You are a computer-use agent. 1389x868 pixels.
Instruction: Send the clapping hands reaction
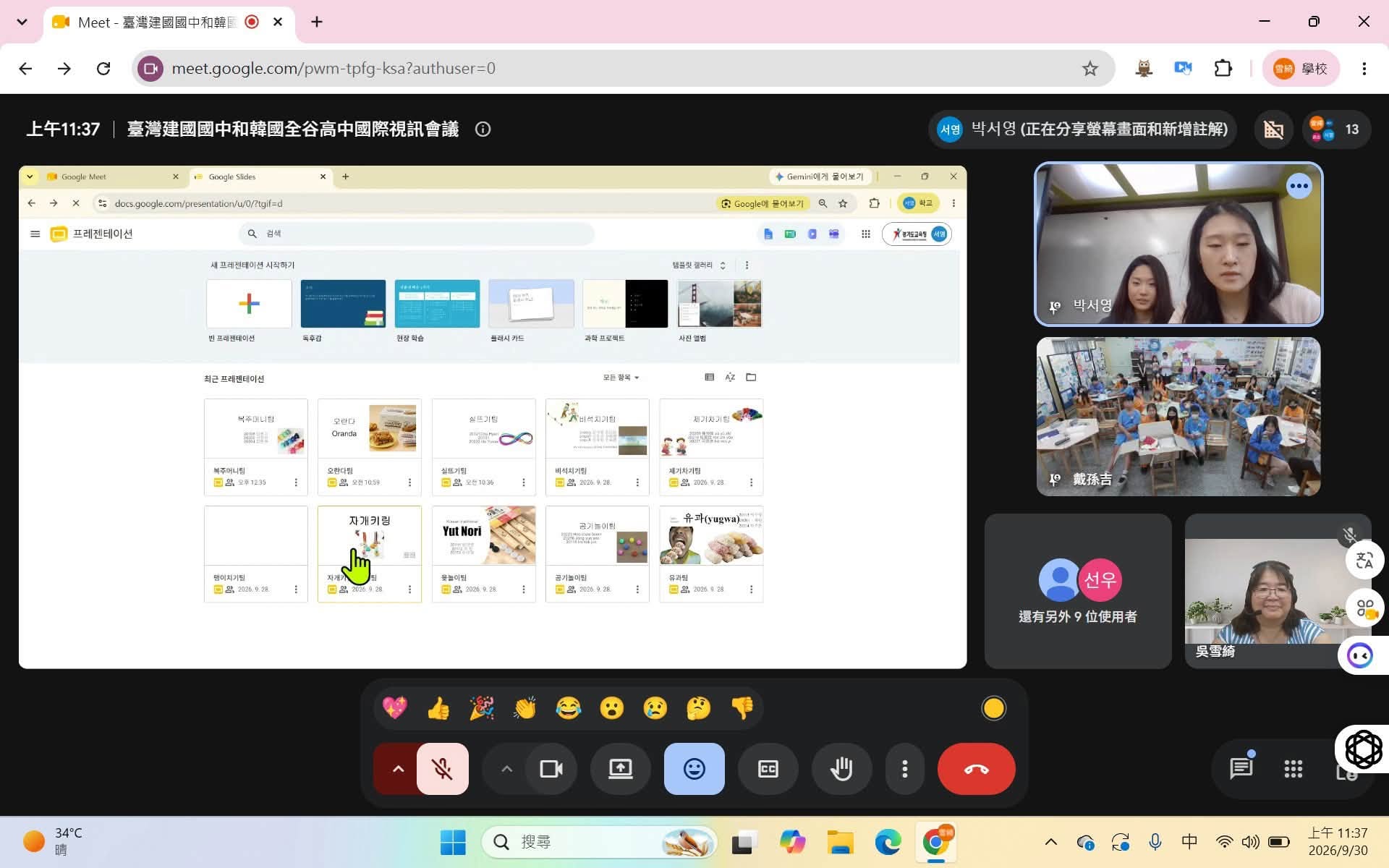click(x=525, y=708)
